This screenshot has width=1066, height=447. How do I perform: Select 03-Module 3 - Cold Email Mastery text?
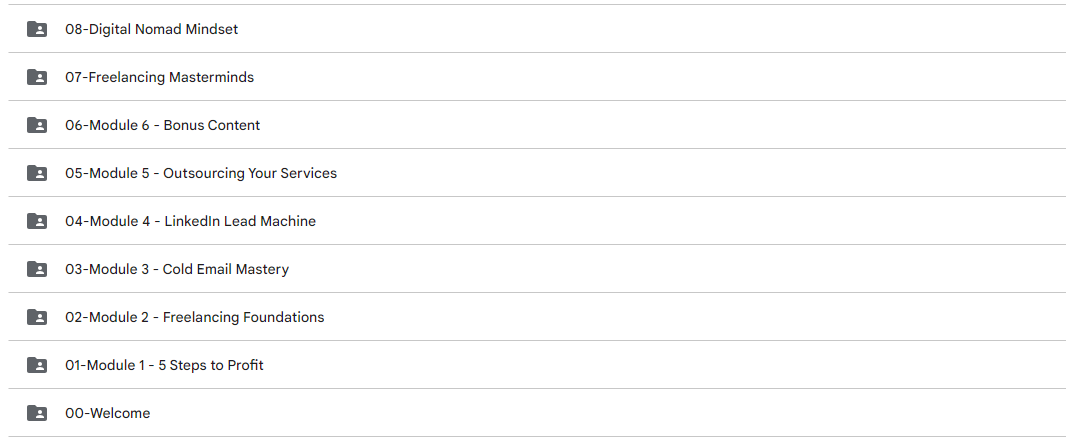177,270
